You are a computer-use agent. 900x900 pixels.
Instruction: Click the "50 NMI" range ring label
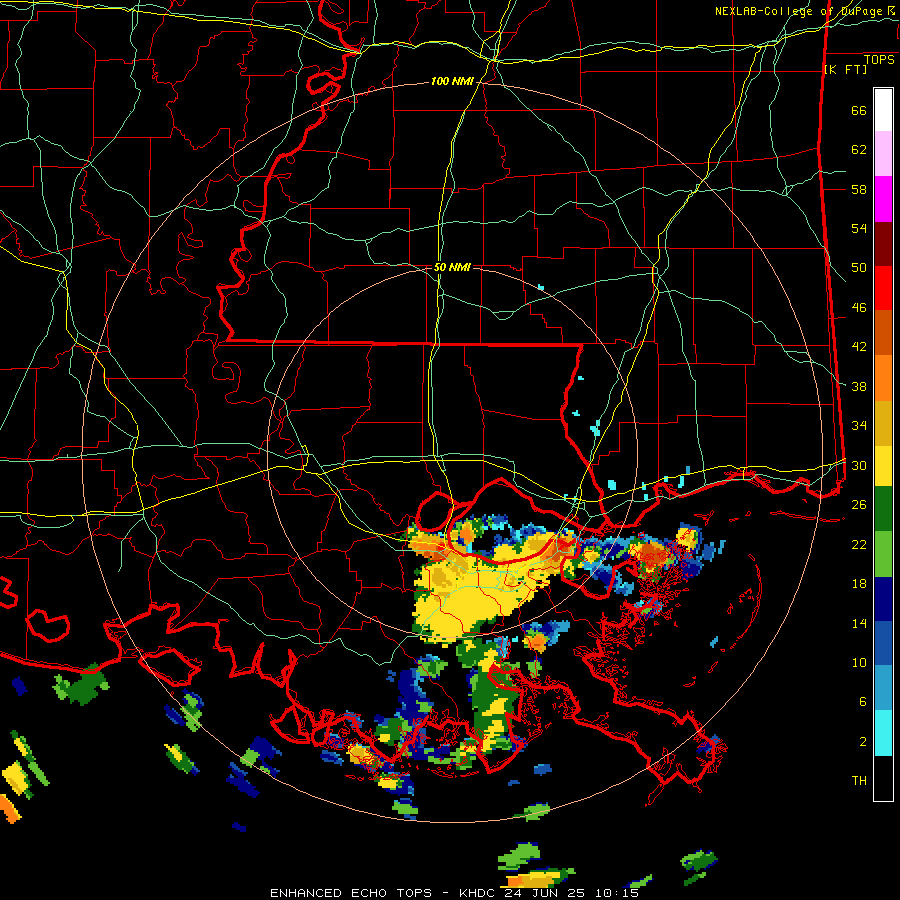pyautogui.click(x=452, y=267)
